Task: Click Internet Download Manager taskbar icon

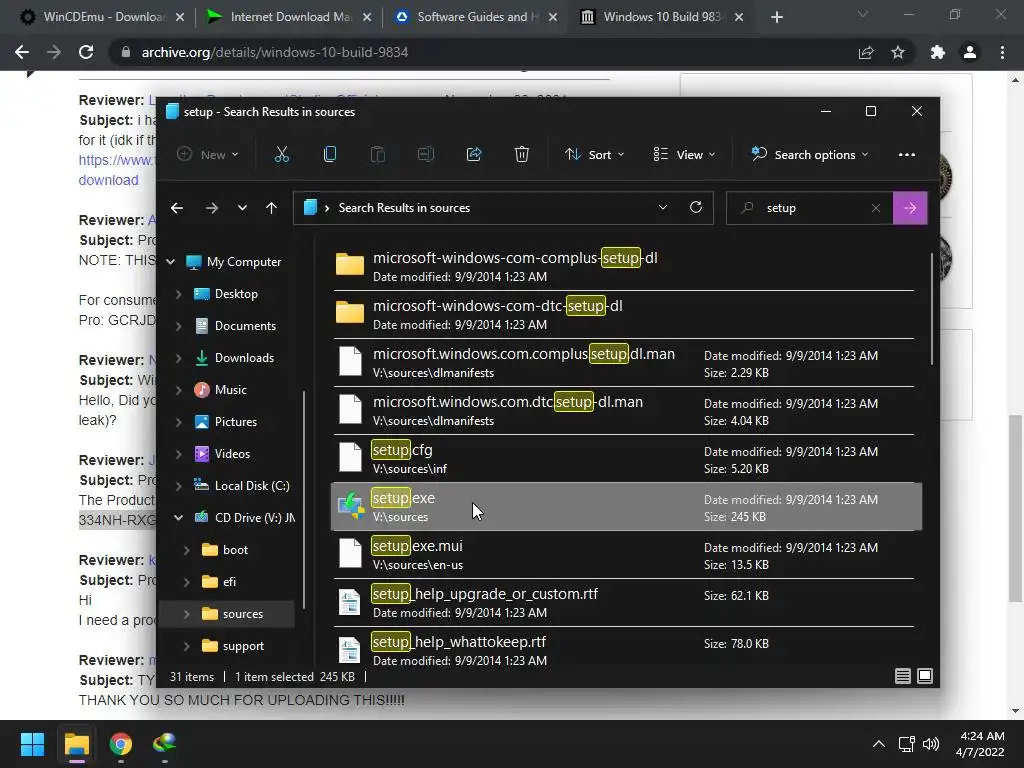Action: pyautogui.click(x=165, y=744)
